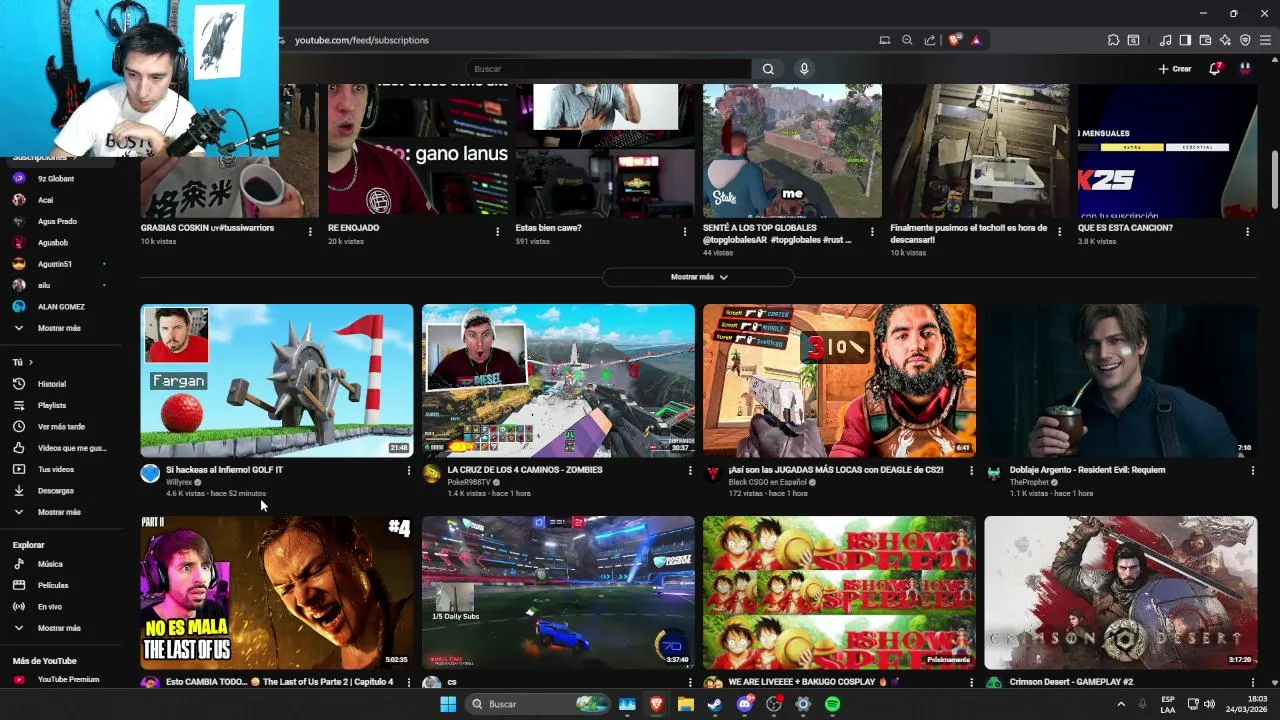Open Black CSGO en Español channel link
Viewport: 1280px width, 720px height.
click(x=767, y=482)
